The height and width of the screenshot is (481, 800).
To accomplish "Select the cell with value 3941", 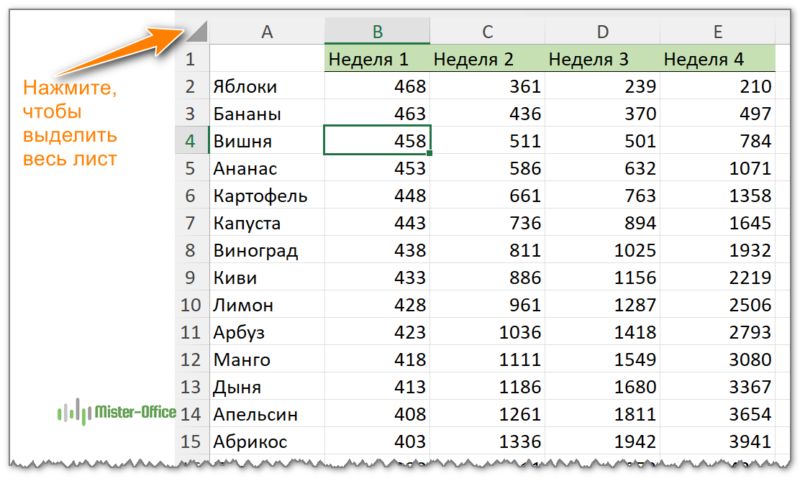I will point(717,441).
